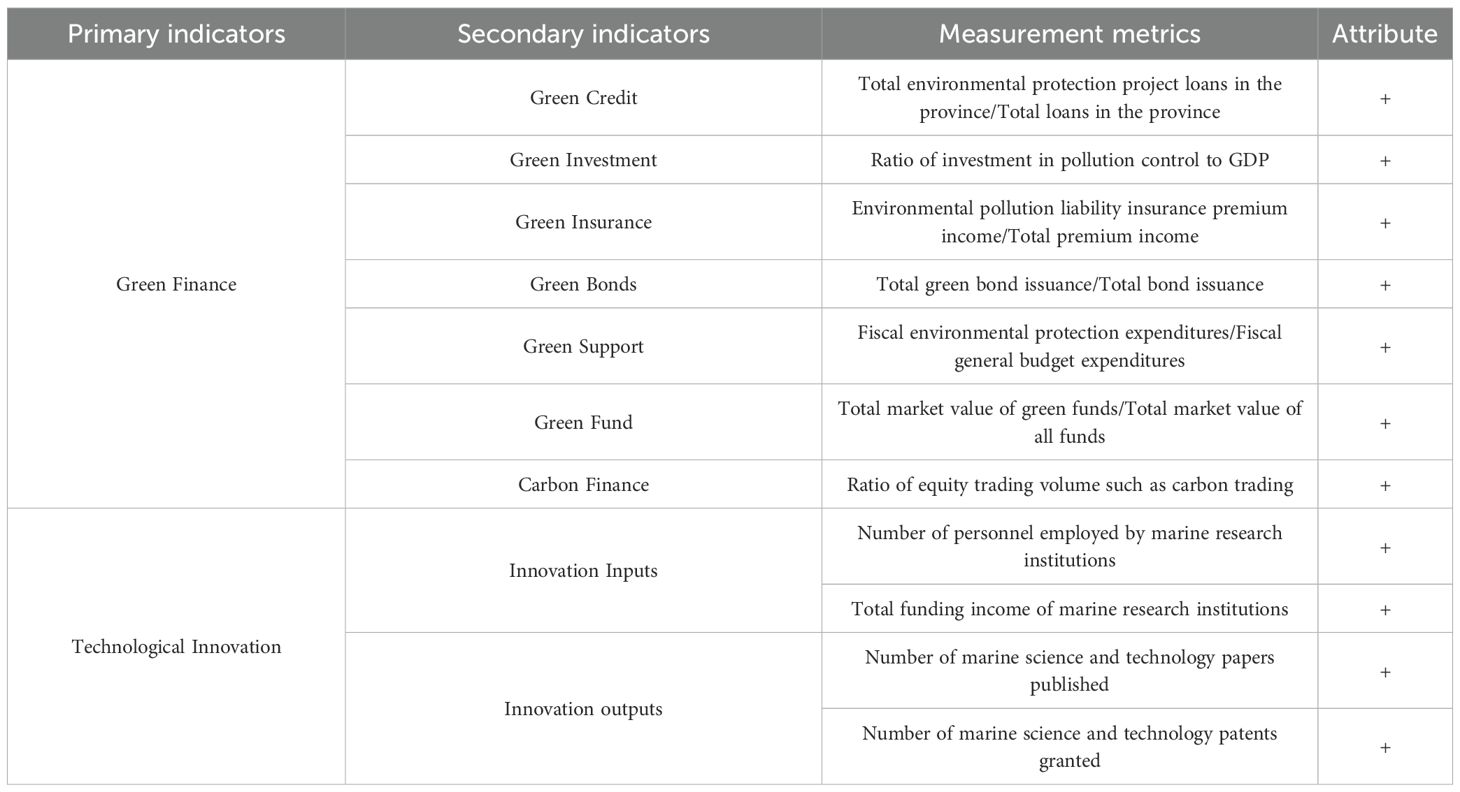The image size is (1460, 792).
Task: Click the Attribute column header
Action: (1384, 34)
